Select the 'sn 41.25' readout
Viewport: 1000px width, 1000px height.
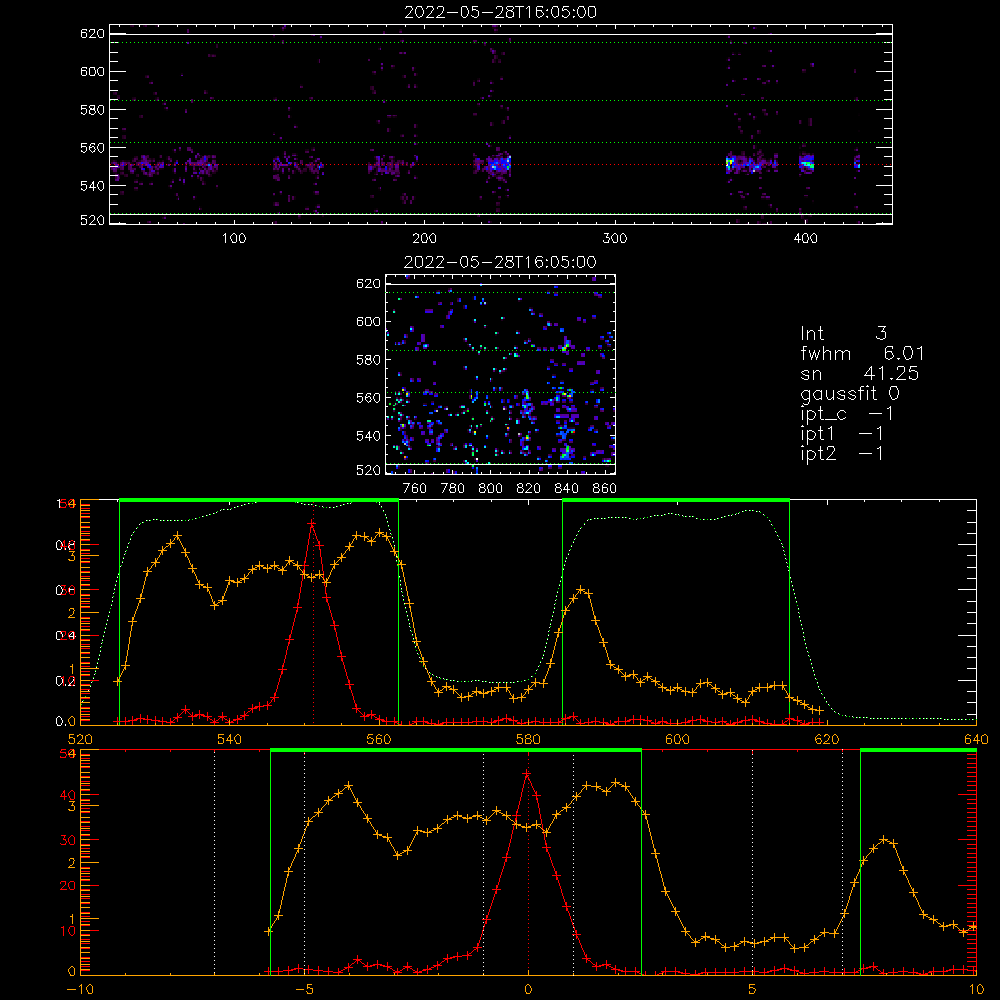coord(859,374)
